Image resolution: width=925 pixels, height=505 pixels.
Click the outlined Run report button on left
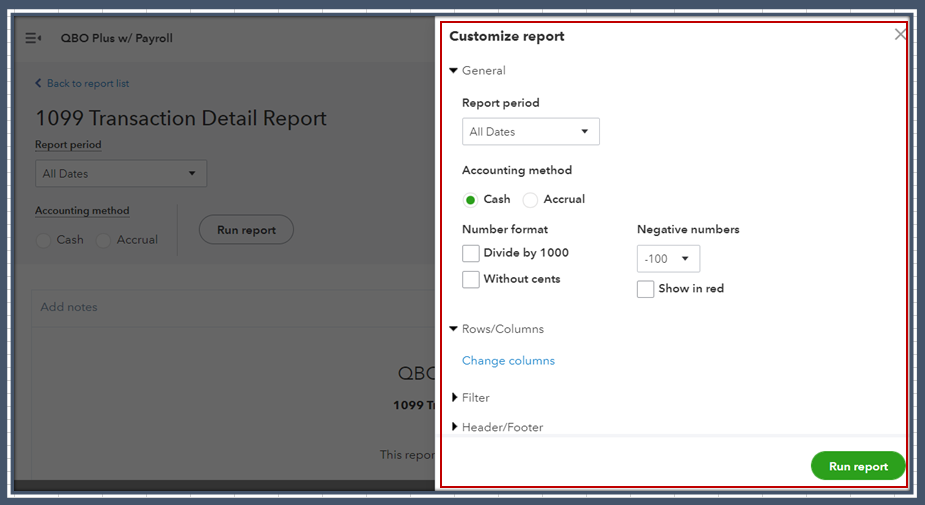pos(246,230)
